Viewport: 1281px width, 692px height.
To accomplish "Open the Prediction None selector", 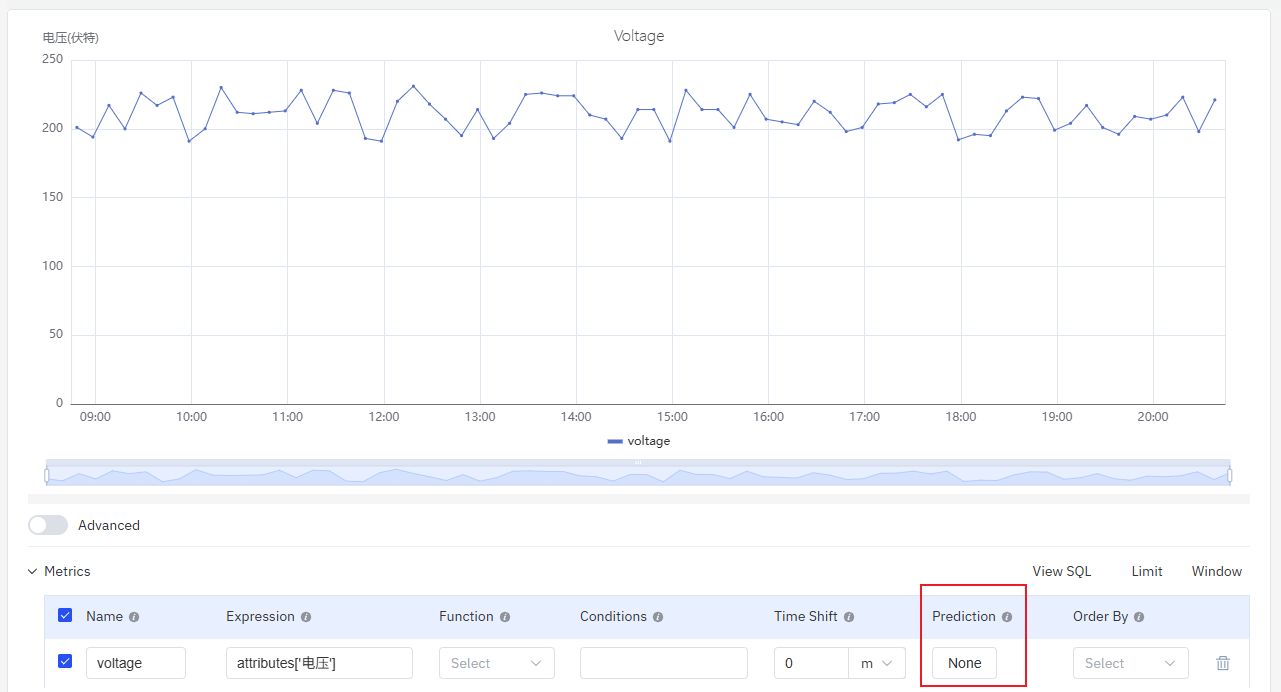I will pyautogui.click(x=963, y=662).
